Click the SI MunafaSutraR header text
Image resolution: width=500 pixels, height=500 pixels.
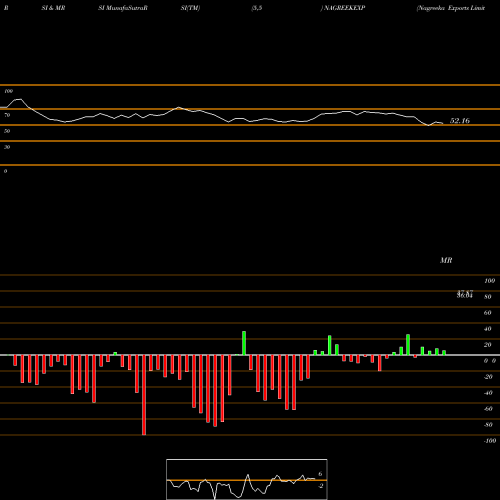pos(123,8)
